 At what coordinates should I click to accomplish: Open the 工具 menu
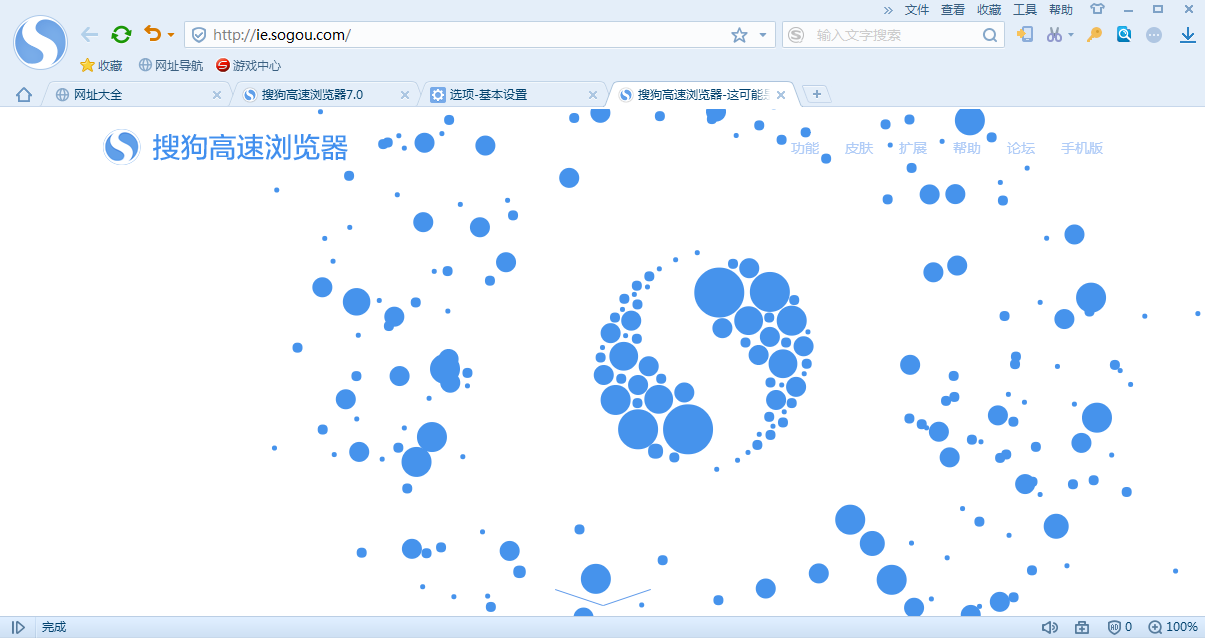1025,10
